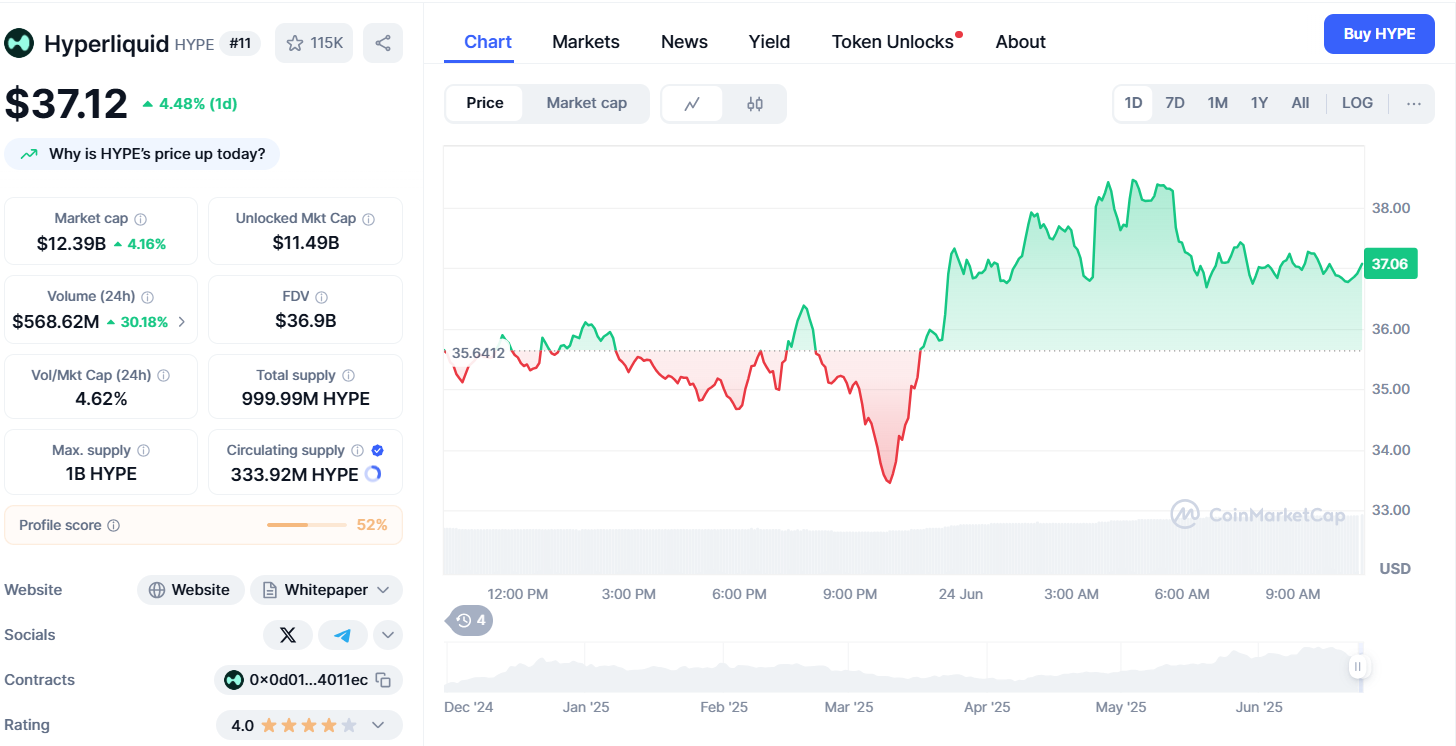Click the share icon button
The image size is (1456, 746).
(383, 43)
